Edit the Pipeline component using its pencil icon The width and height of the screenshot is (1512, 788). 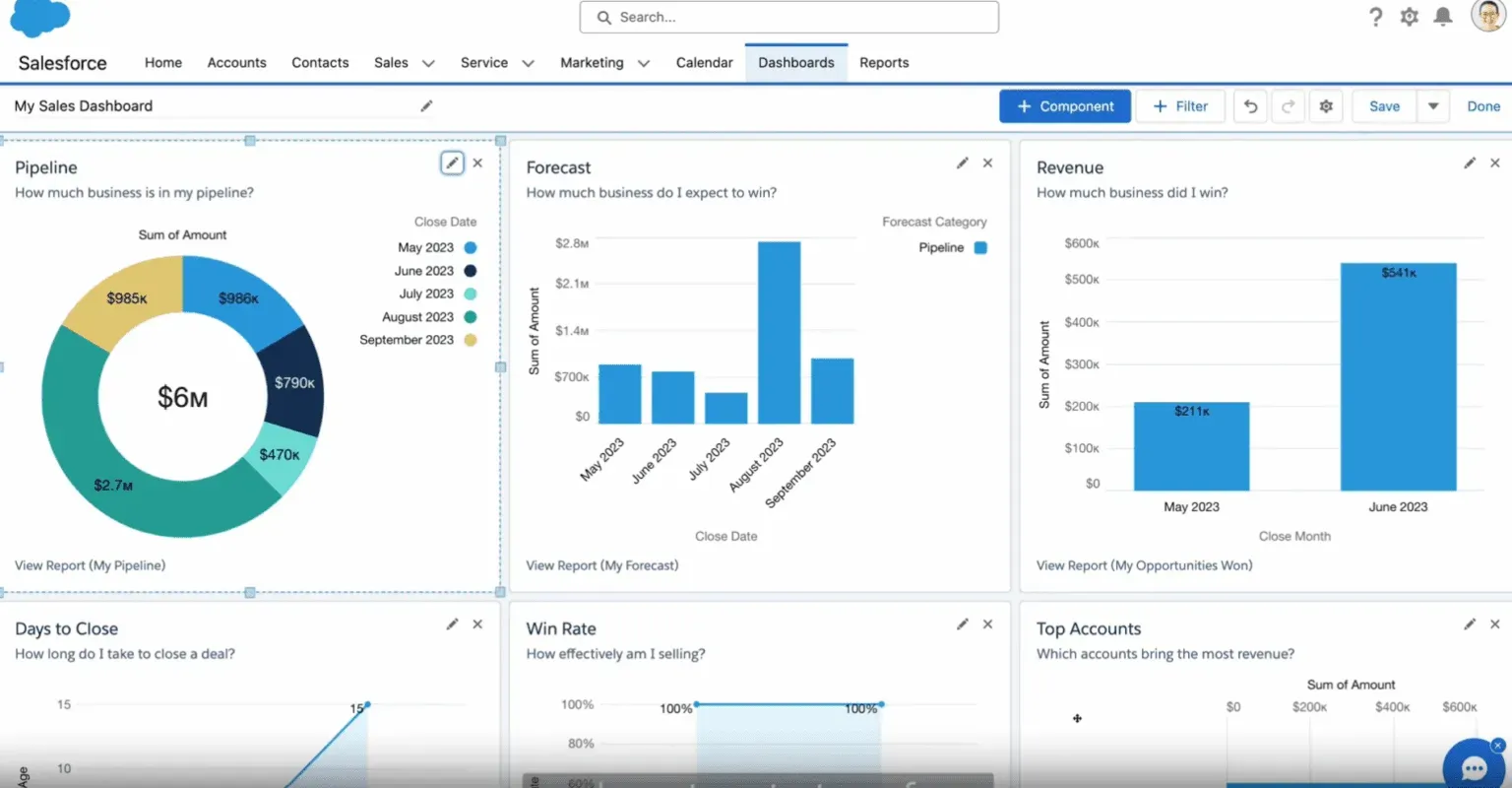coord(451,163)
